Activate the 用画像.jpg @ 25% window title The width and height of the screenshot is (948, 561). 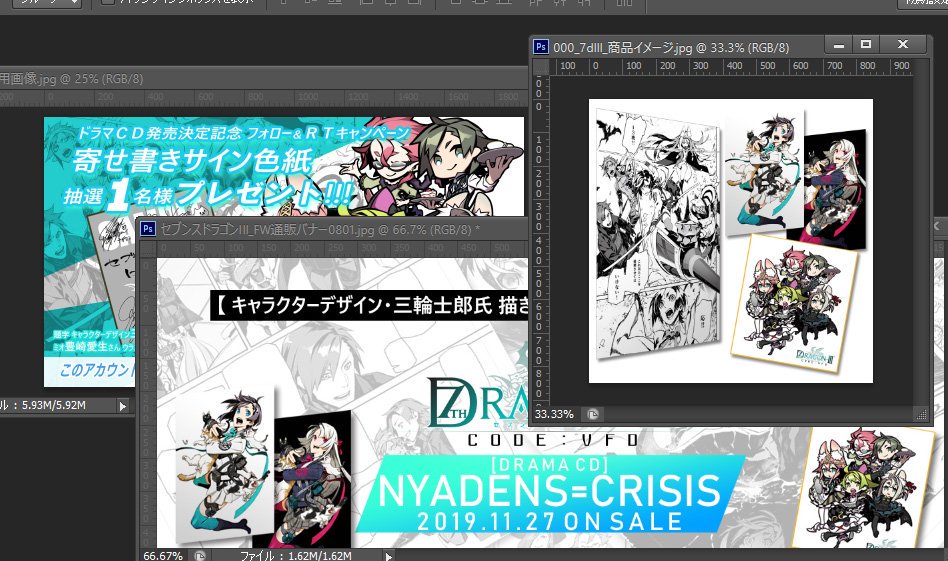click(71, 79)
